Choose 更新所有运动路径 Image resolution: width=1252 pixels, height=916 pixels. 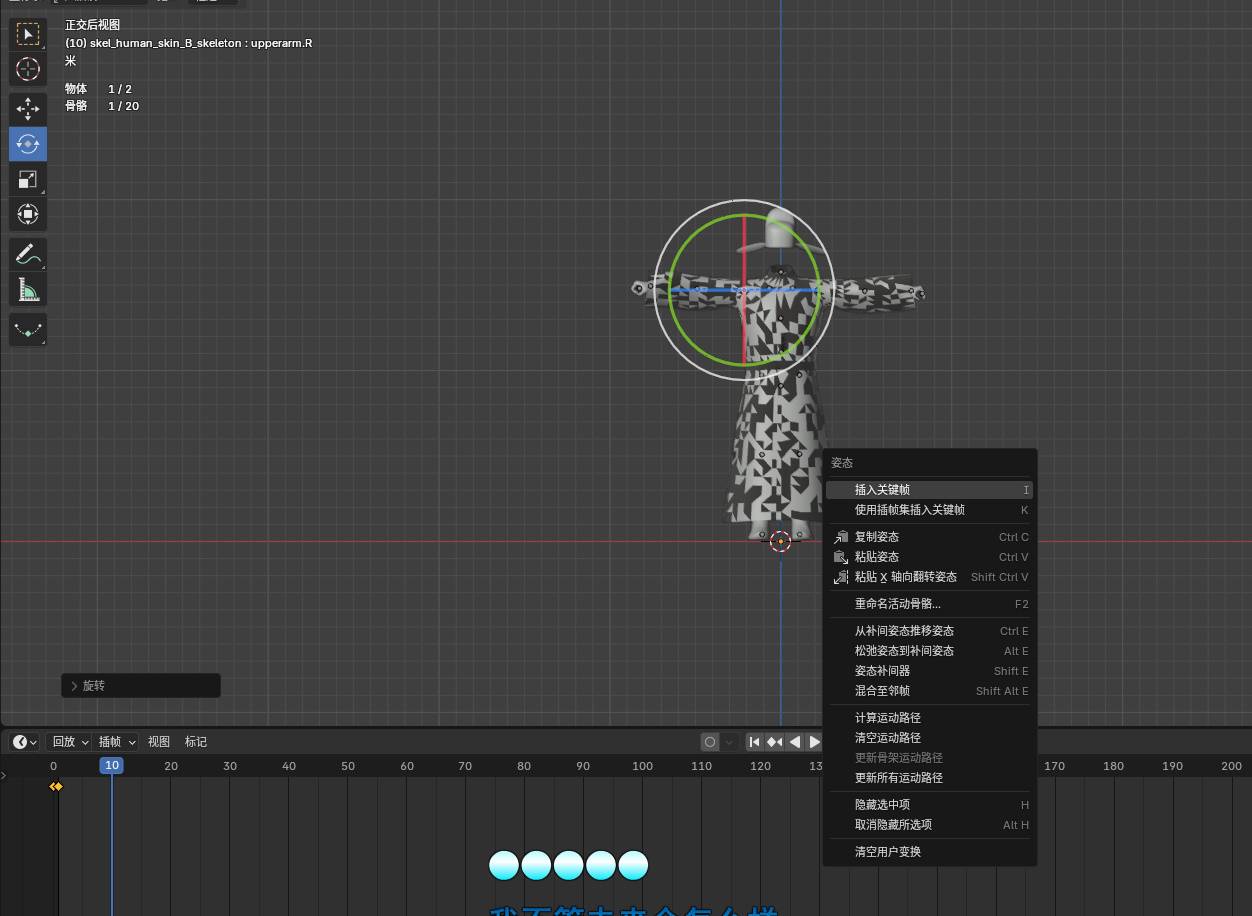(930, 778)
